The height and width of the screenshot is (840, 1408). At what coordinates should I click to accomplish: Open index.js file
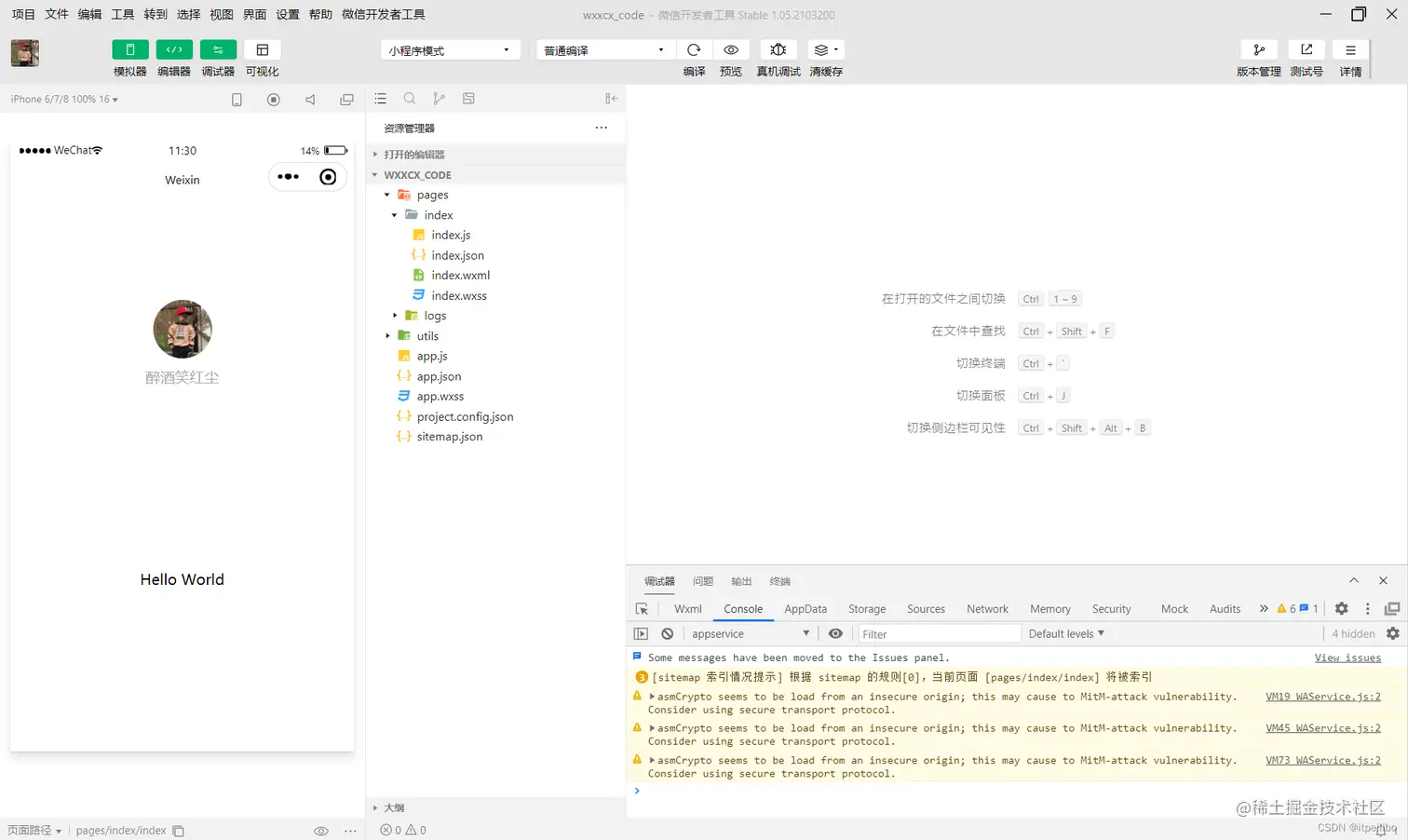point(451,235)
